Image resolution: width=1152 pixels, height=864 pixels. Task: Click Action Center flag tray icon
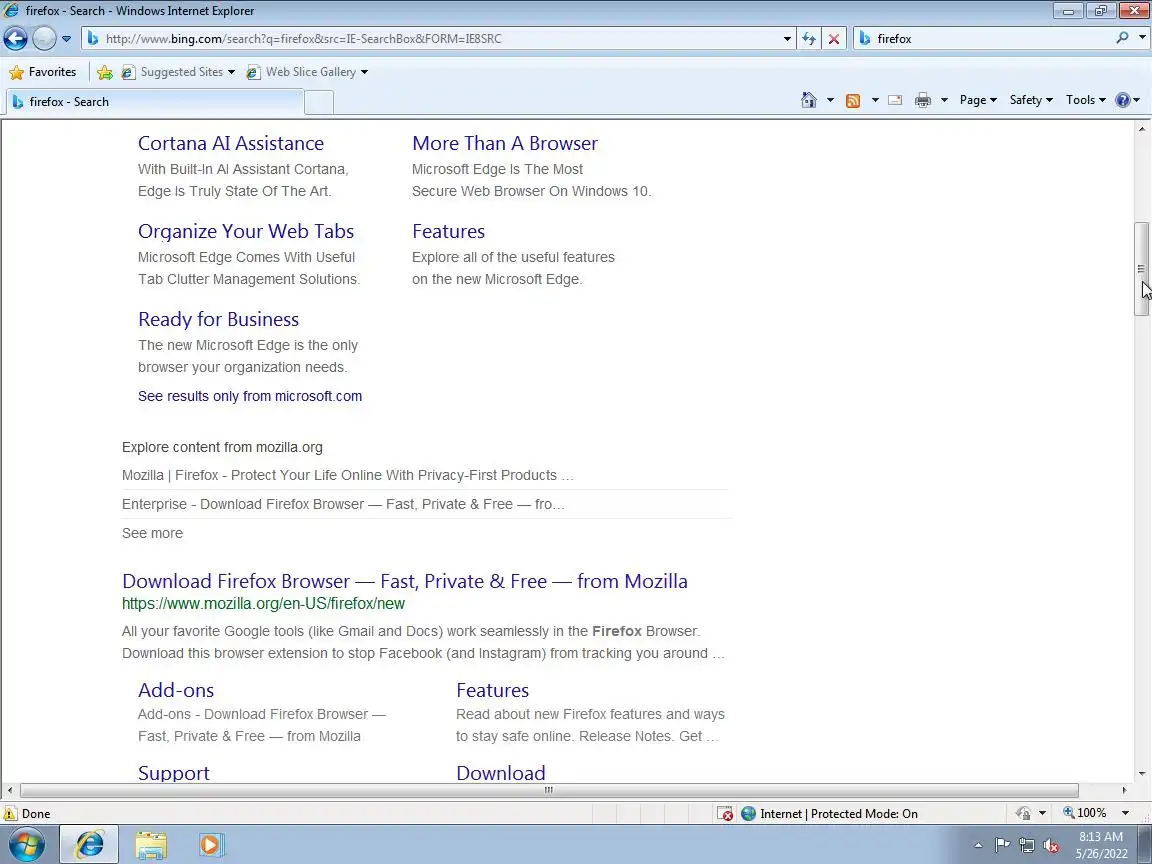click(1002, 846)
